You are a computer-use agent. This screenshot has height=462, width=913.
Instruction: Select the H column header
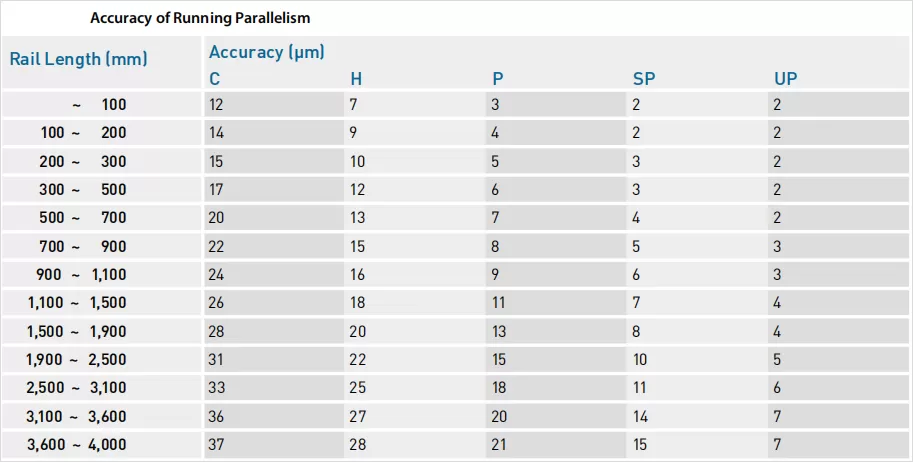coord(356,79)
